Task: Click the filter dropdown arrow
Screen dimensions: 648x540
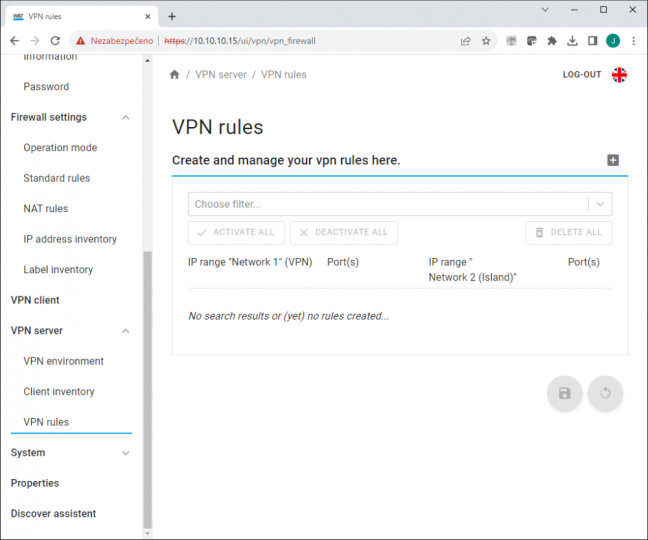Action: coord(600,204)
